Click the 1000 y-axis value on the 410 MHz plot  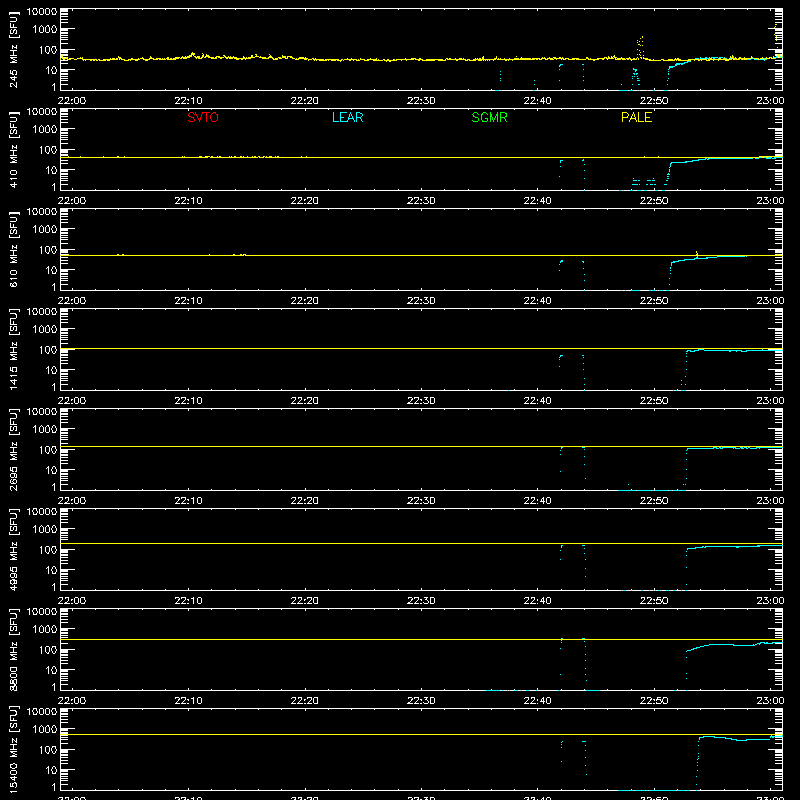point(45,130)
